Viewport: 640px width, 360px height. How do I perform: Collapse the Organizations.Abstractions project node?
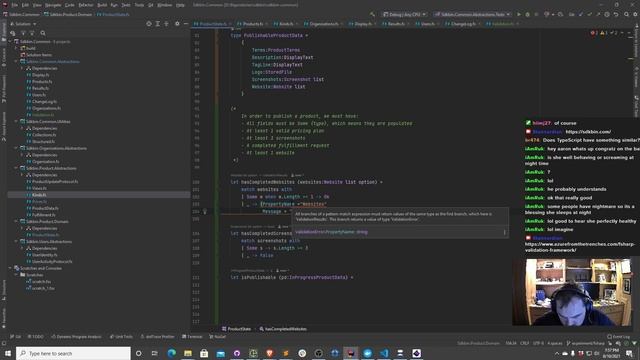pyautogui.click(x=17, y=148)
